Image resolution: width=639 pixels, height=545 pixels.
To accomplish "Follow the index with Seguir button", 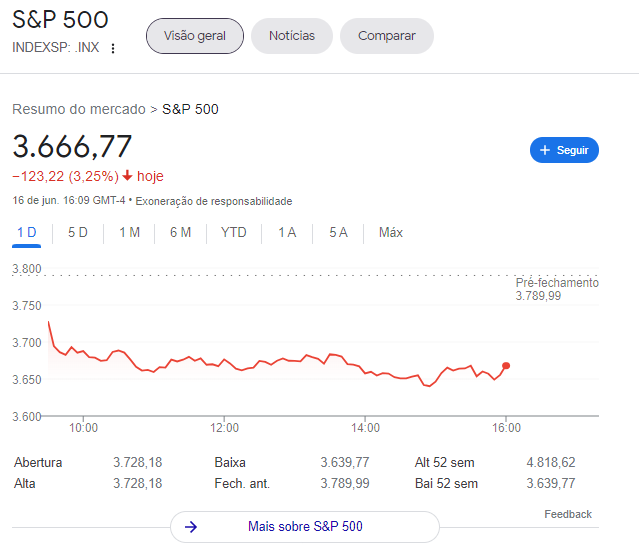I will pos(564,150).
